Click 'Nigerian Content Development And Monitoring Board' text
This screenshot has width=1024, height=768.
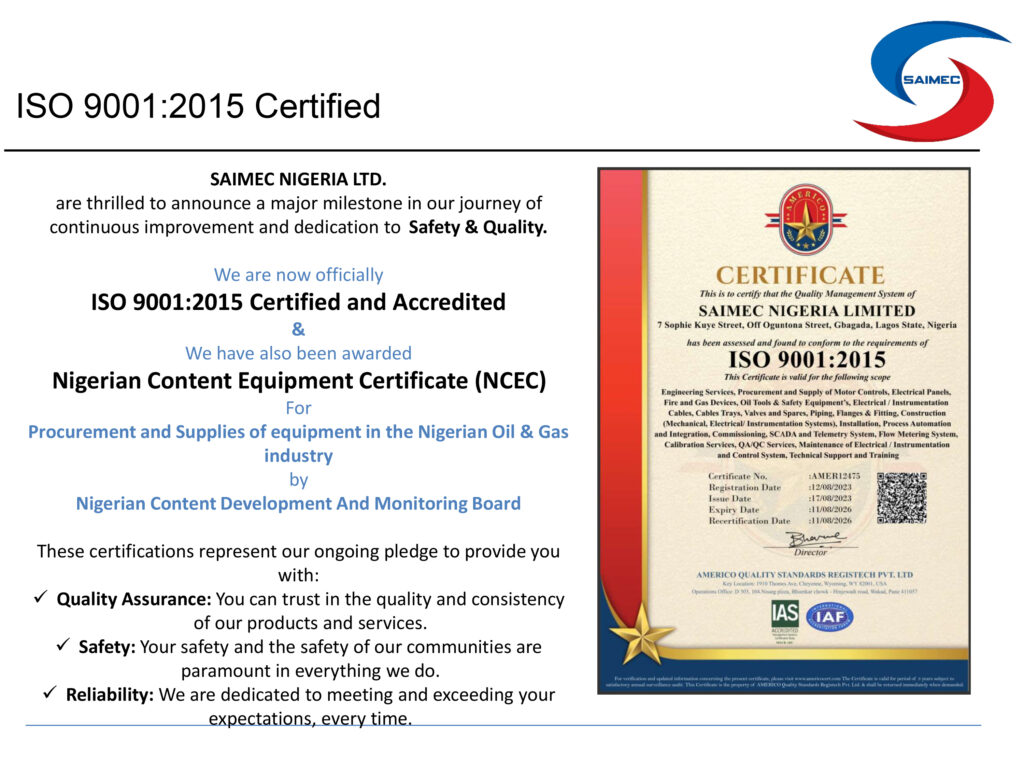pyautogui.click(x=298, y=503)
